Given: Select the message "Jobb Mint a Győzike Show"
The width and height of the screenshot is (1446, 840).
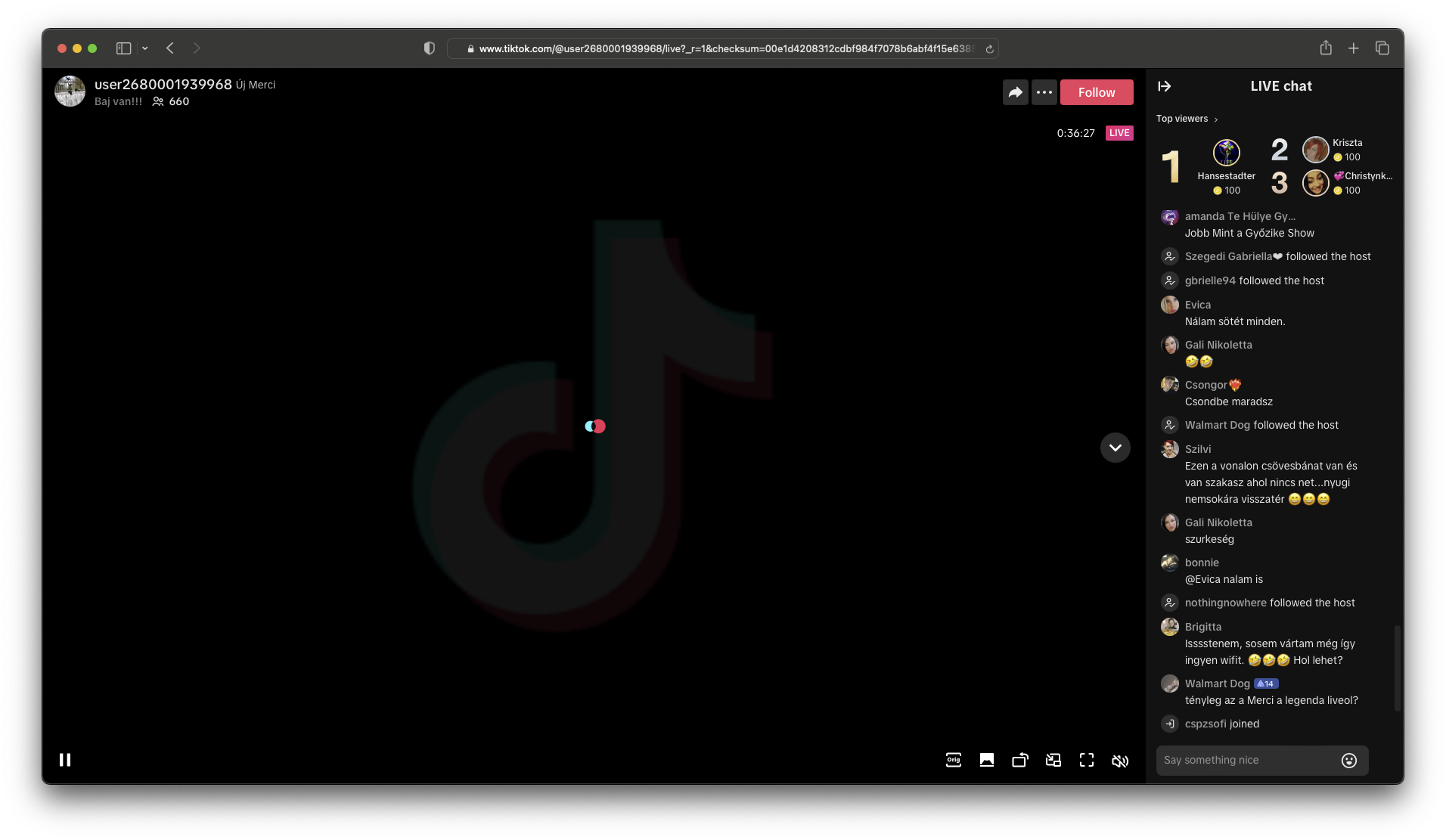Looking at the screenshot, I should [x=1249, y=233].
